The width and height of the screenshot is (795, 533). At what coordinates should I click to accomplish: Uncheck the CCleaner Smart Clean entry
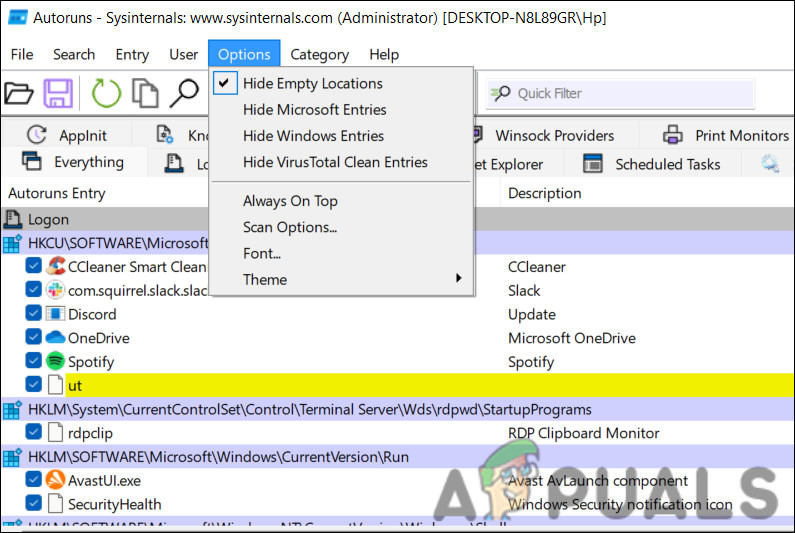(33, 266)
